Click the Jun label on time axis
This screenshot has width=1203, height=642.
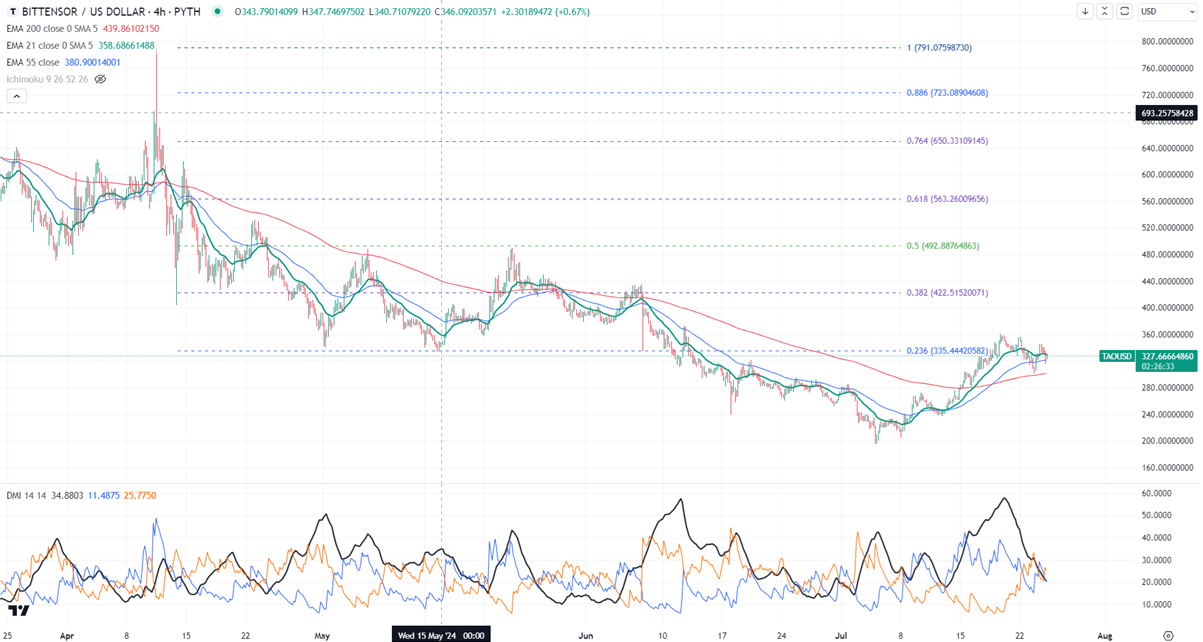tap(586, 634)
